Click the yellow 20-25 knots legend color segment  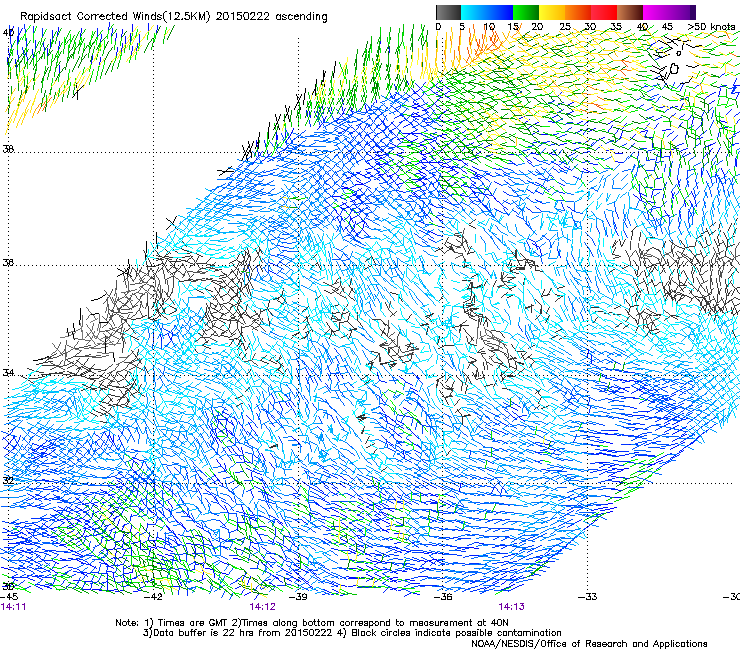552,12
